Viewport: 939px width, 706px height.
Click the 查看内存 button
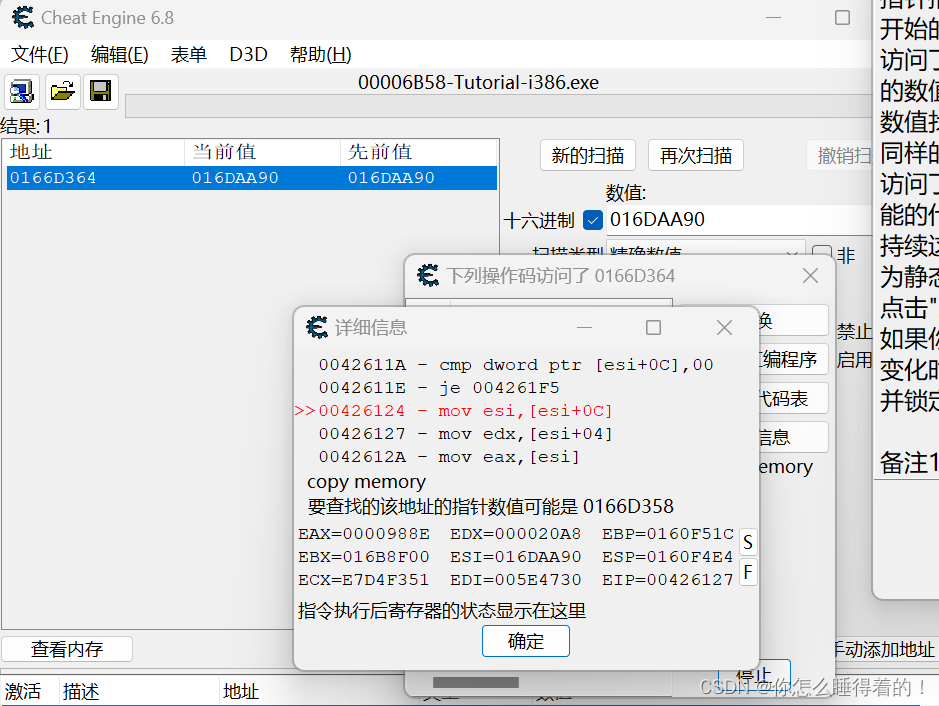coord(67,649)
